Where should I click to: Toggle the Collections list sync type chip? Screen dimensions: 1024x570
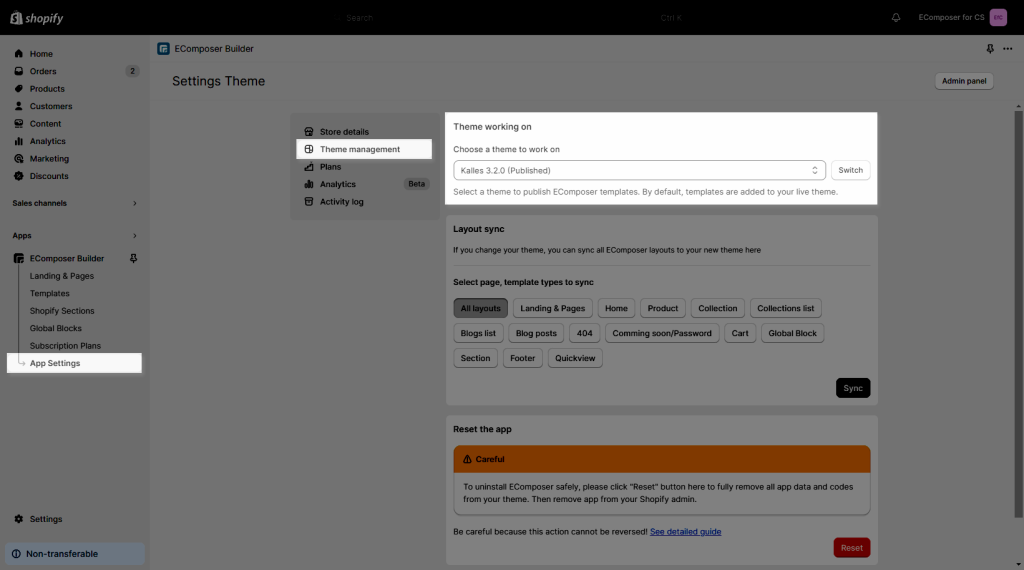[786, 308]
